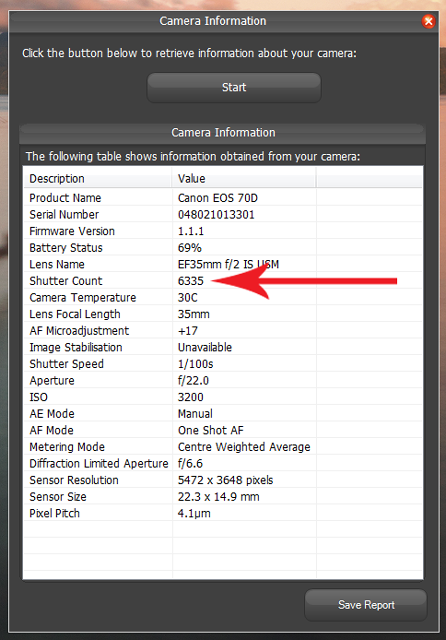Screen dimensions: 446x640
Task: Click the Serial Number value 048021013301
Action: point(216,215)
